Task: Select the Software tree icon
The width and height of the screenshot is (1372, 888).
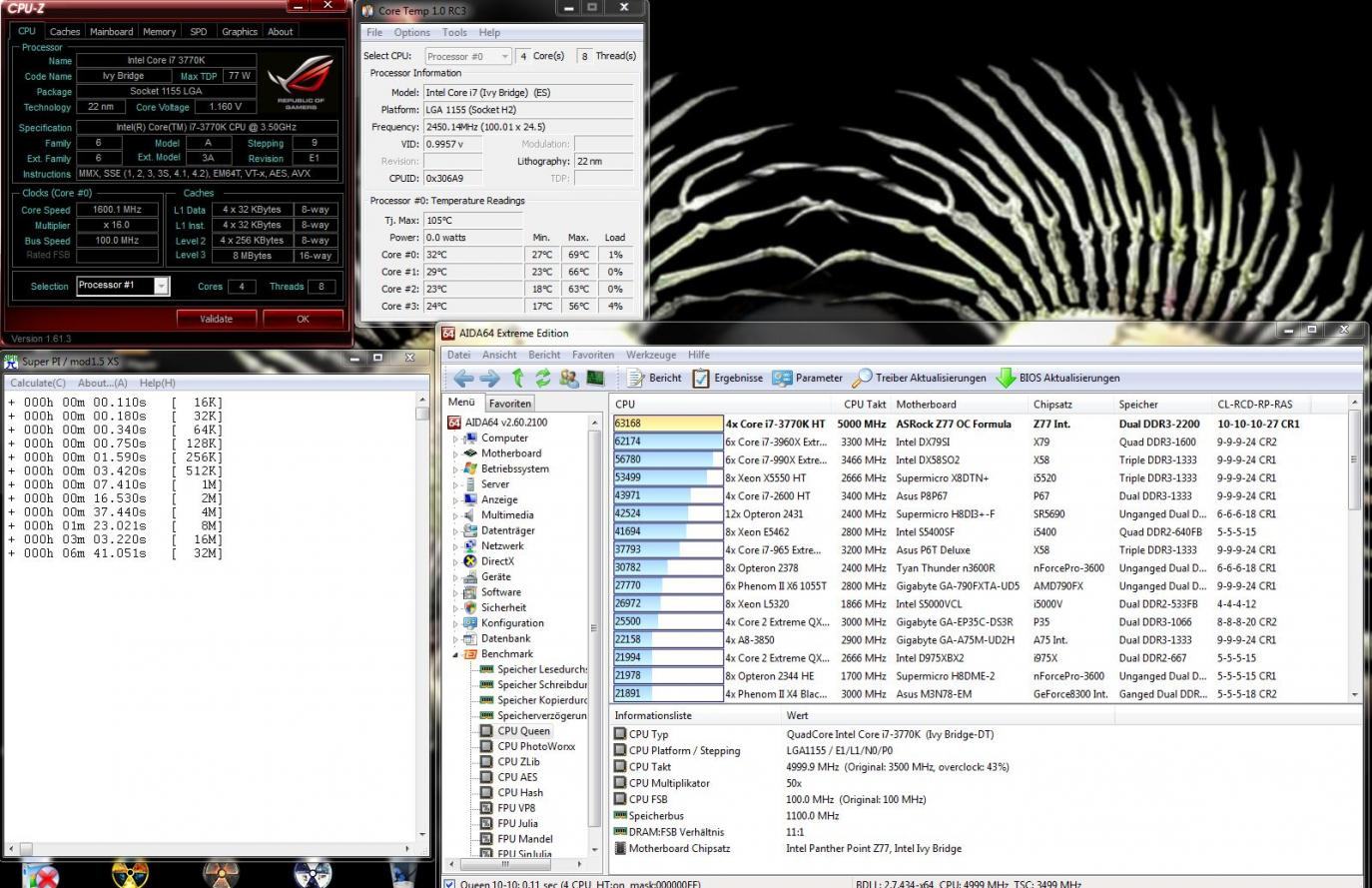Action: 470,592
